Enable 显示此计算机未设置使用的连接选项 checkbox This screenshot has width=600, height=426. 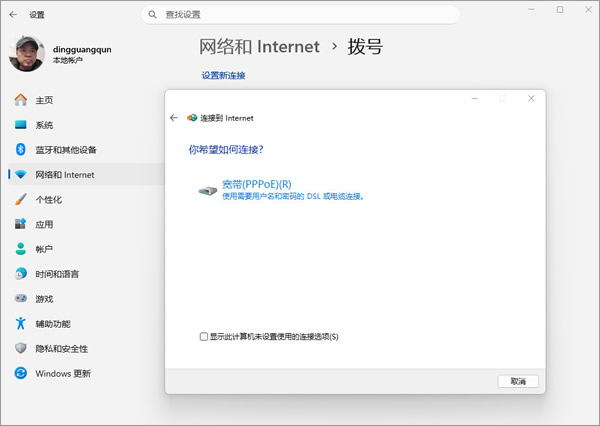pos(204,337)
